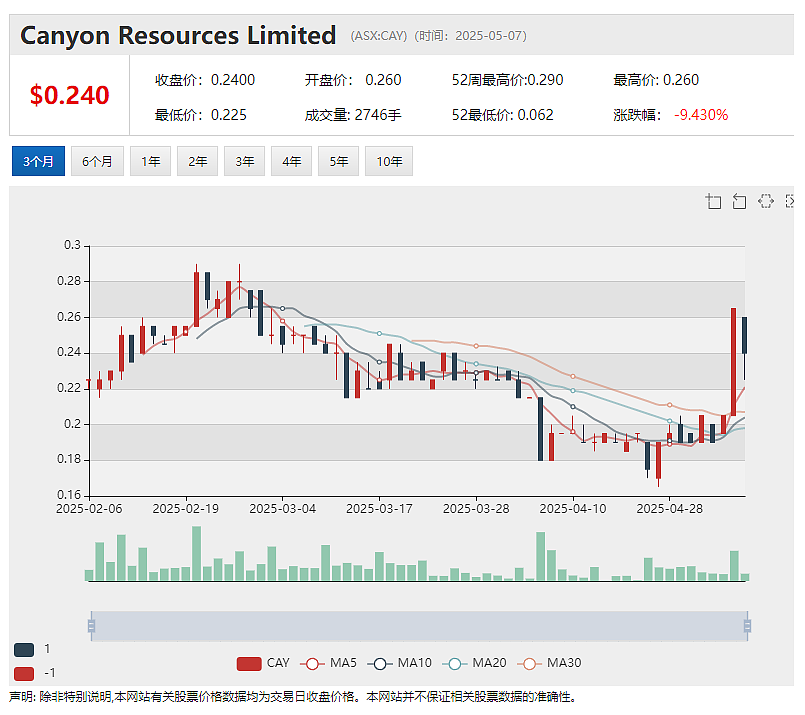Click the dark swatch labeled 1
Image resolution: width=805 pixels, height=715 pixels.
[x=24, y=650]
